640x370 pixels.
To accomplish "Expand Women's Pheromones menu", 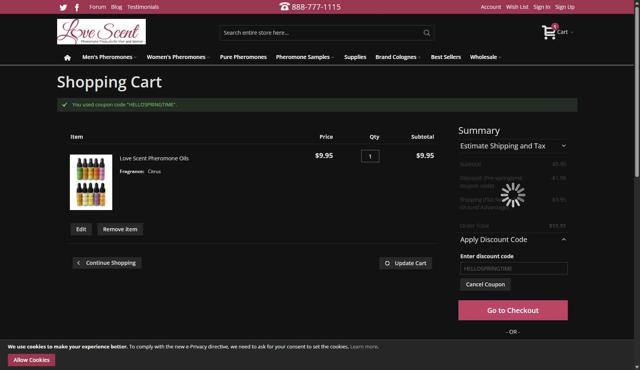I will point(178,57).
